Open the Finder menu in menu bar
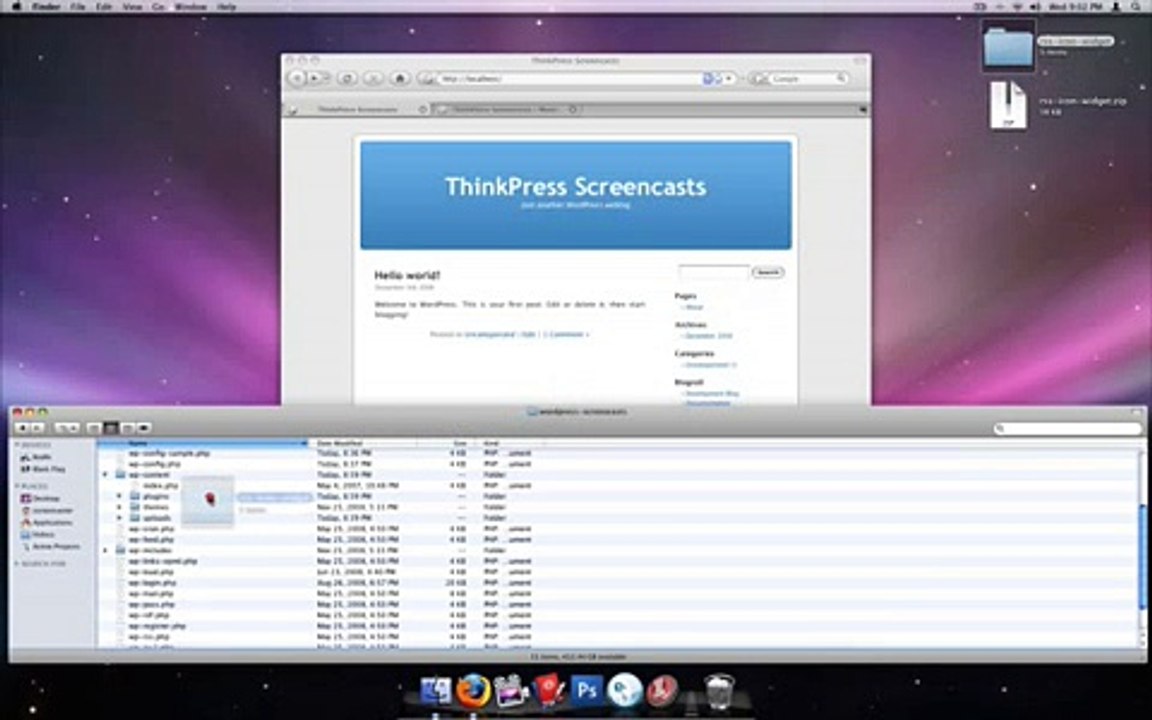 click(x=46, y=6)
